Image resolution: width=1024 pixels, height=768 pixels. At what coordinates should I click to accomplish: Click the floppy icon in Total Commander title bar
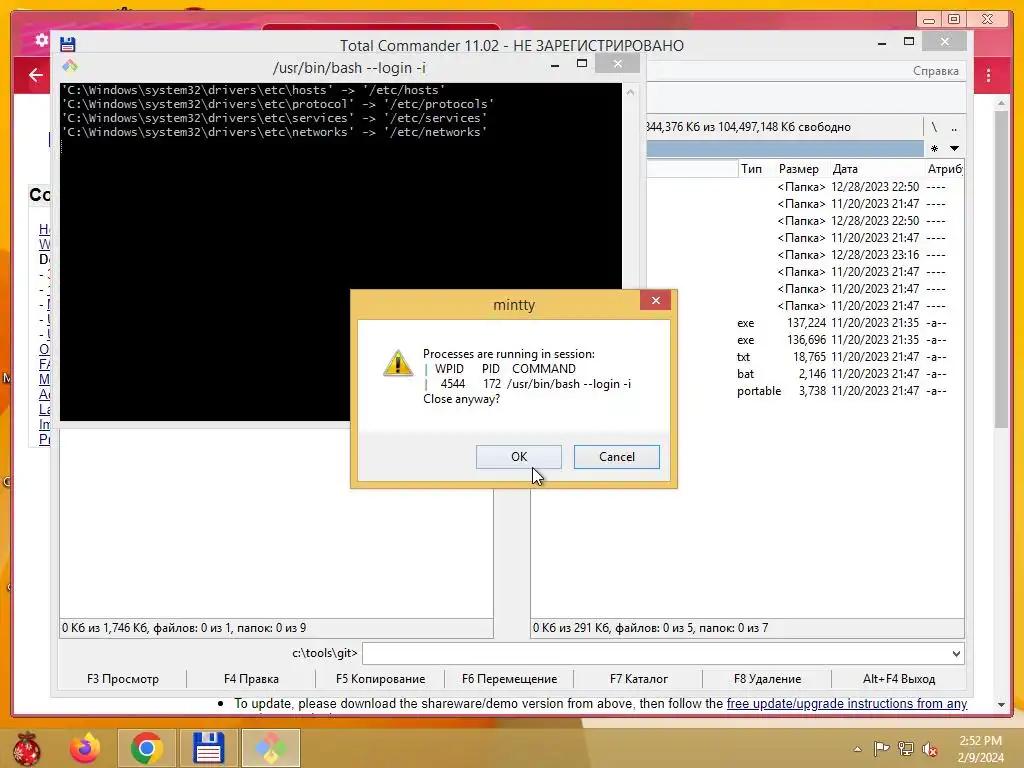(x=67, y=44)
